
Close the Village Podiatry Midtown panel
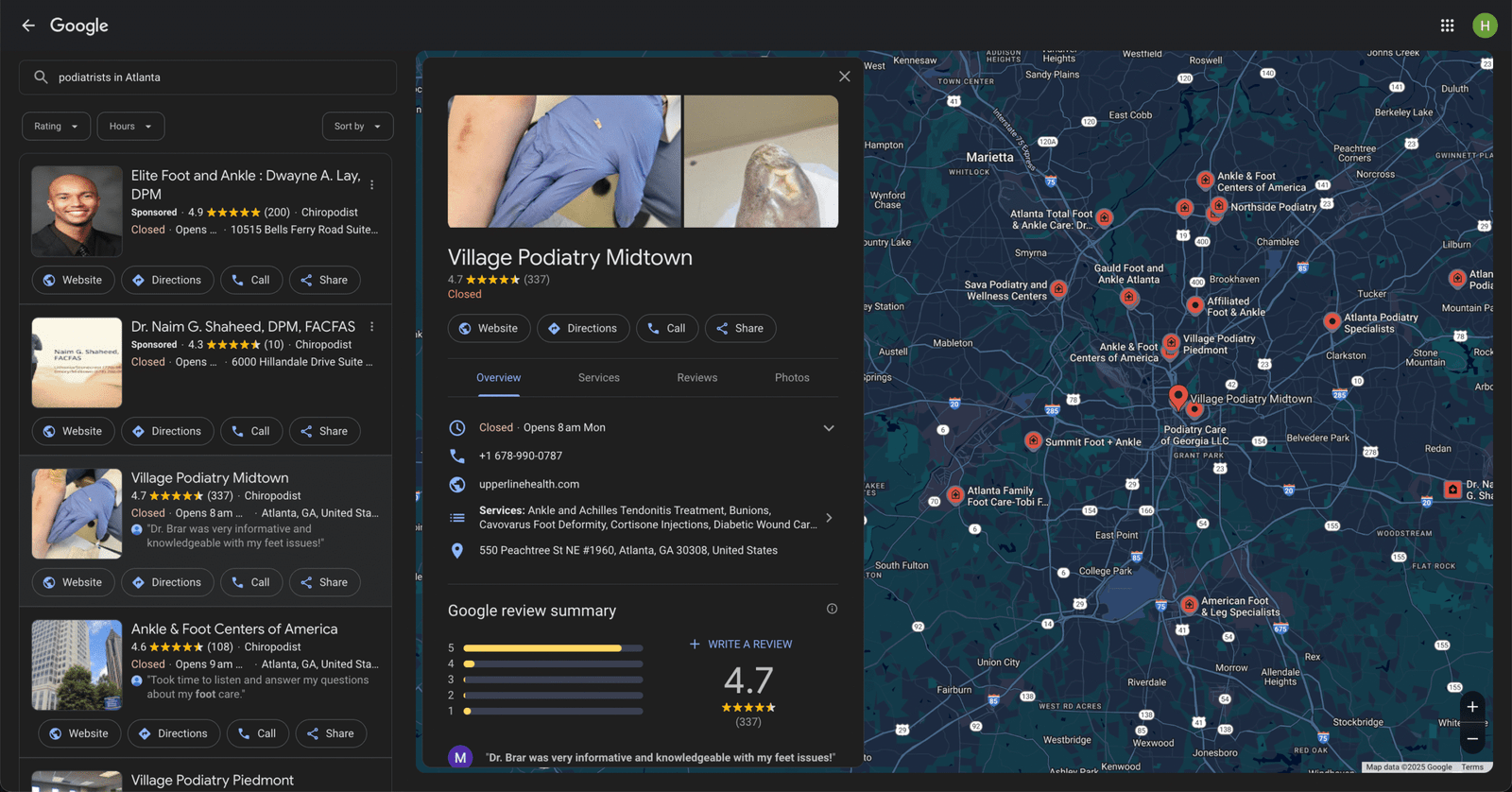point(844,77)
